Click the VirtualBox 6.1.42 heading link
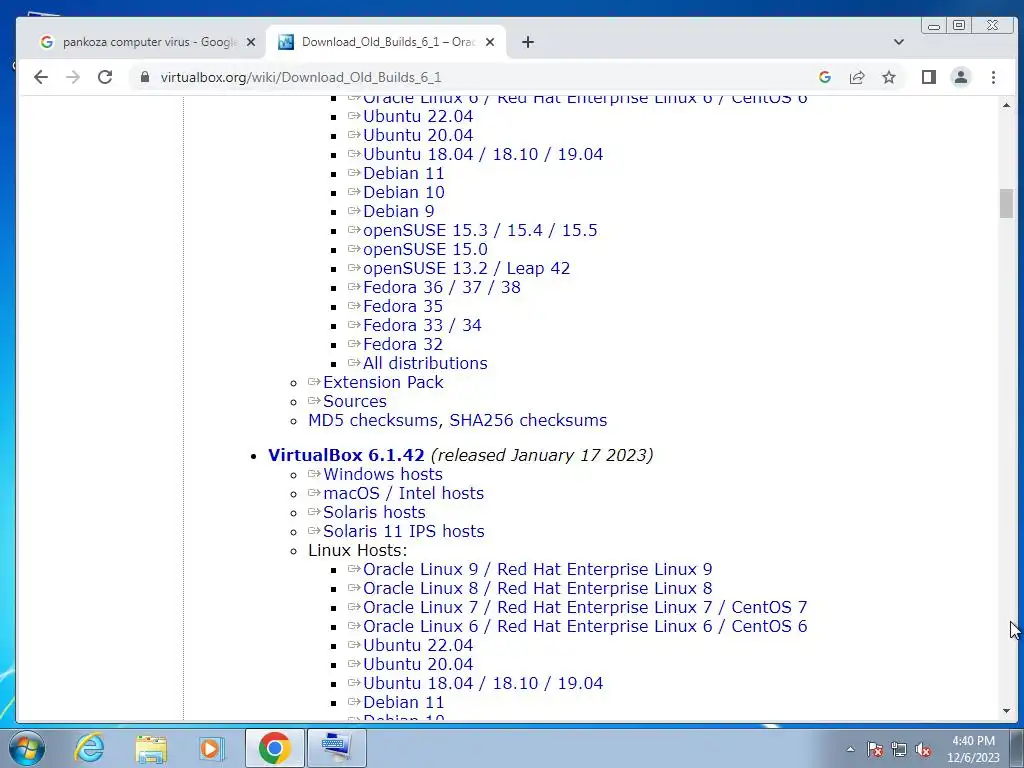The width and height of the screenshot is (1024, 768). [346, 455]
